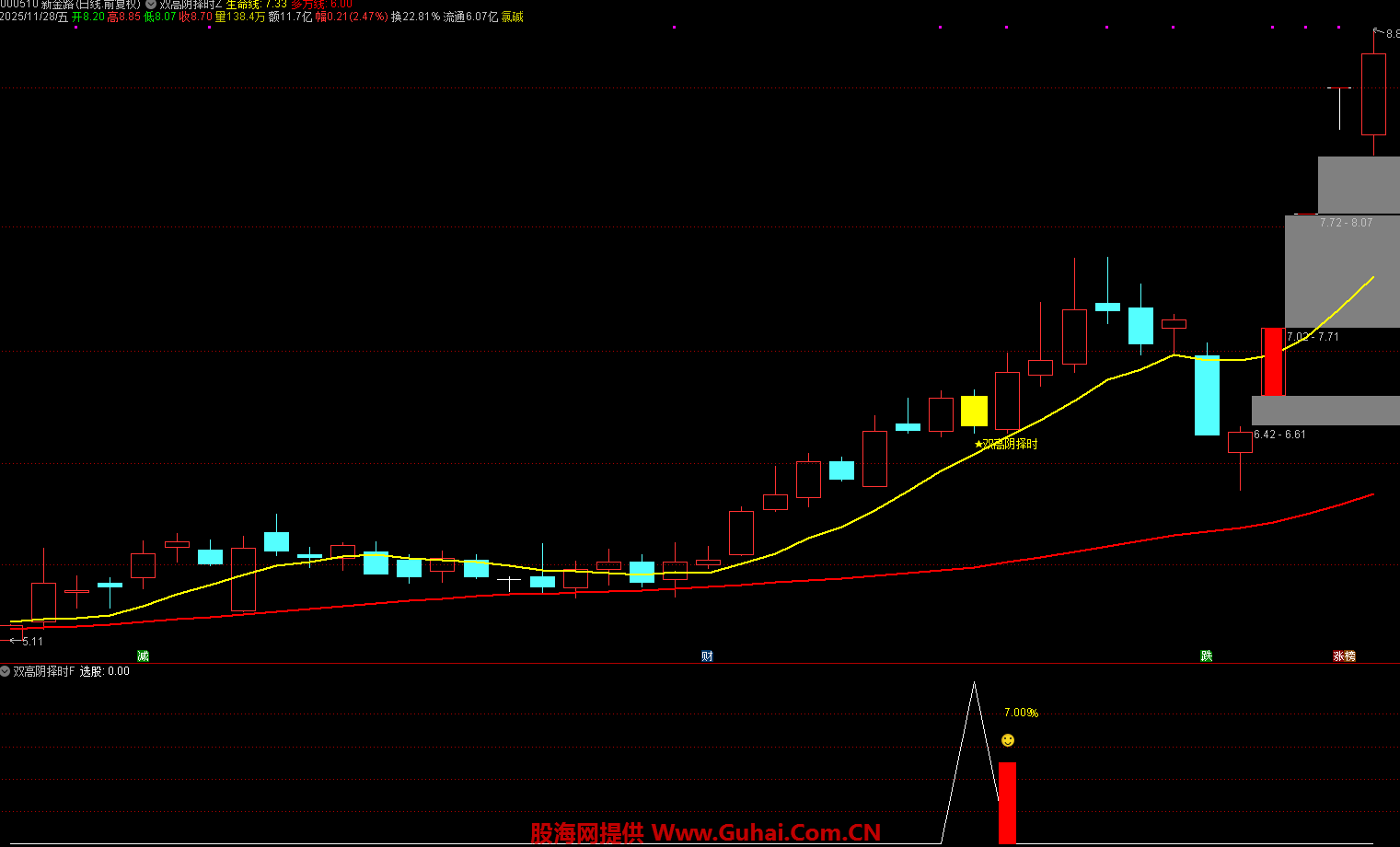Click the 新金路 stock name title
The height and width of the screenshot is (847, 1400).
[59, 5]
